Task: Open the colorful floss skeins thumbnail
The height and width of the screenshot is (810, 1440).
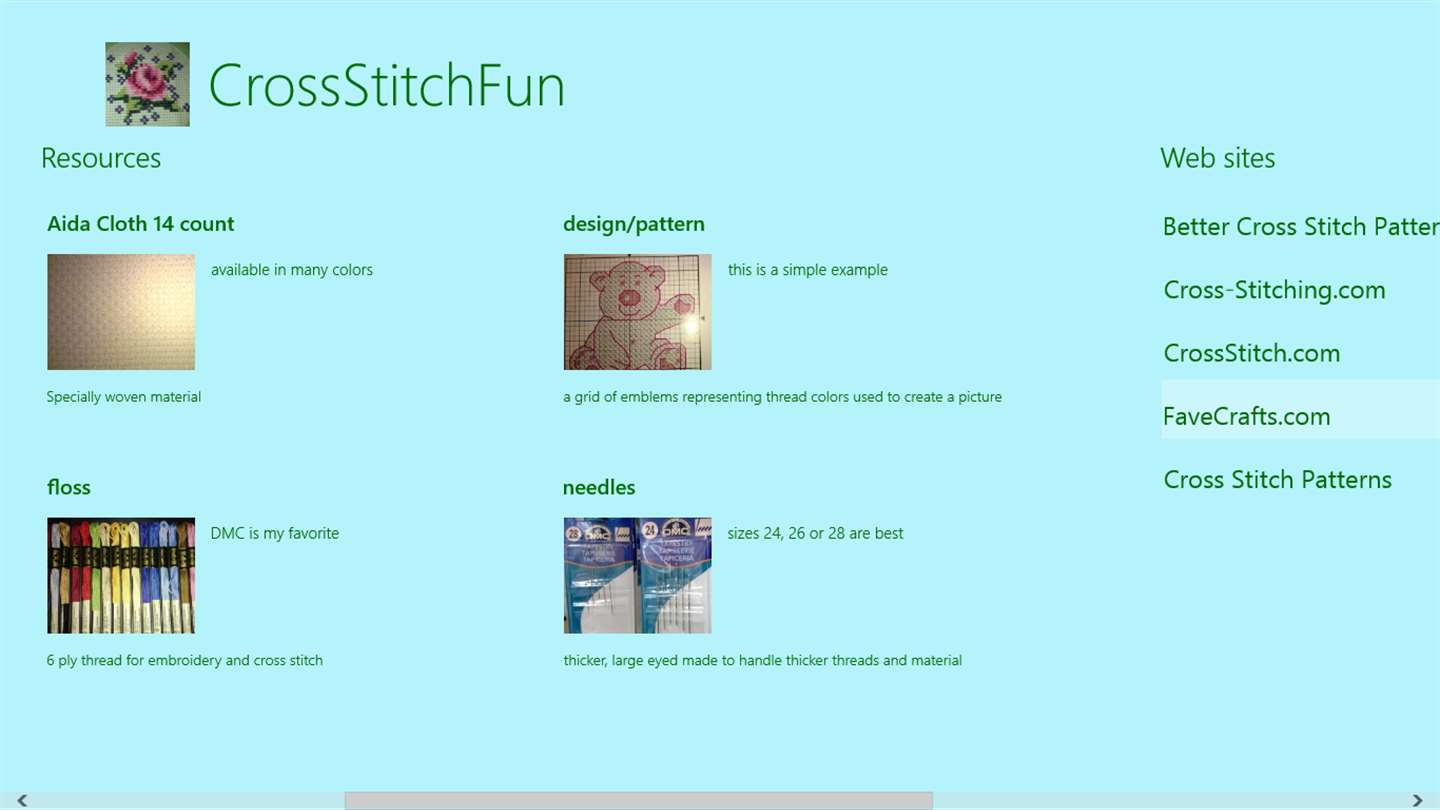Action: (121, 575)
